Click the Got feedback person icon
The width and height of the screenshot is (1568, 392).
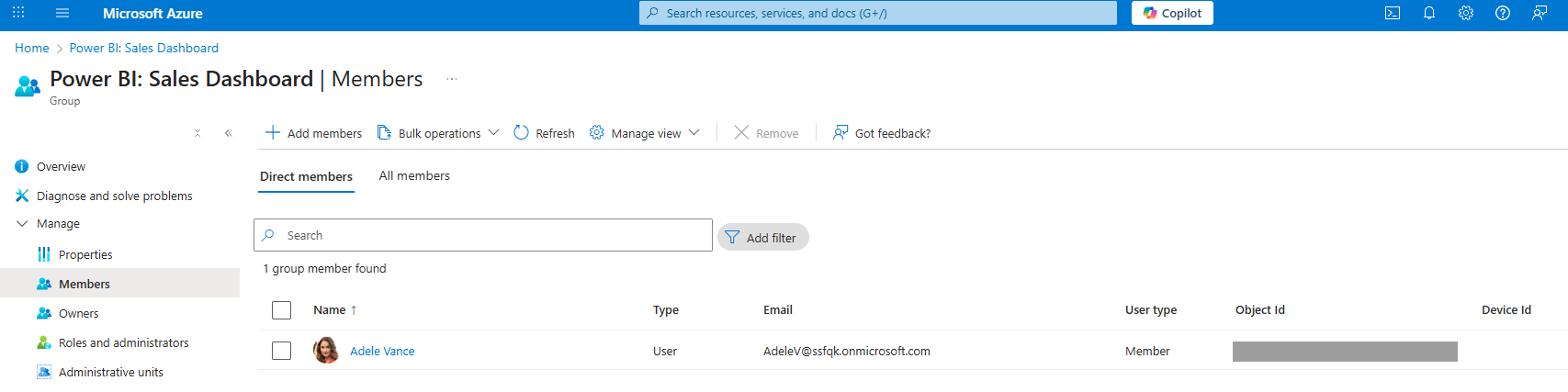coord(840,132)
